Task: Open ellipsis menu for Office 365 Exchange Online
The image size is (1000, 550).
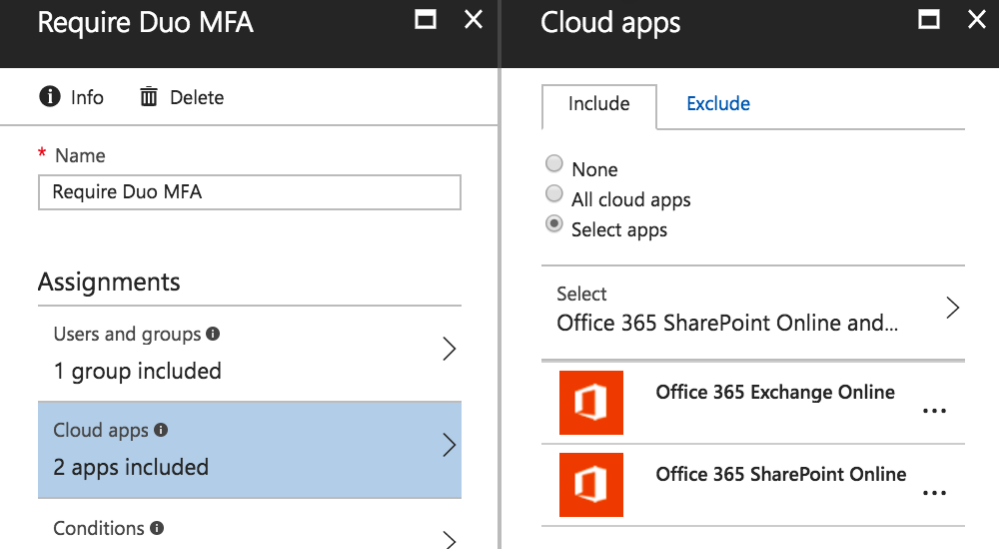Action: pyautogui.click(x=934, y=411)
